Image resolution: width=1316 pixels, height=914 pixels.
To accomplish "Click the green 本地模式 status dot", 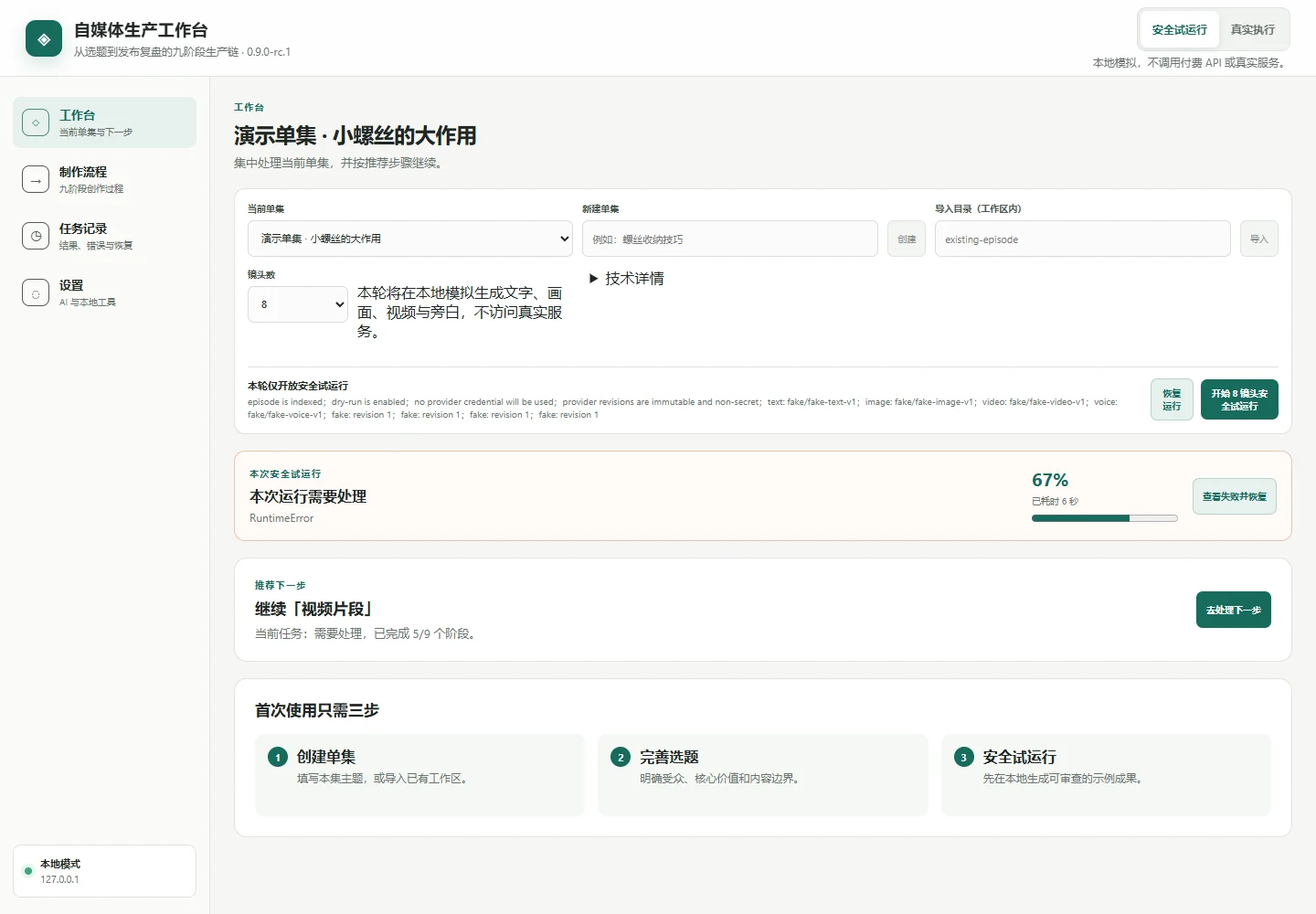I will pyautogui.click(x=28, y=871).
